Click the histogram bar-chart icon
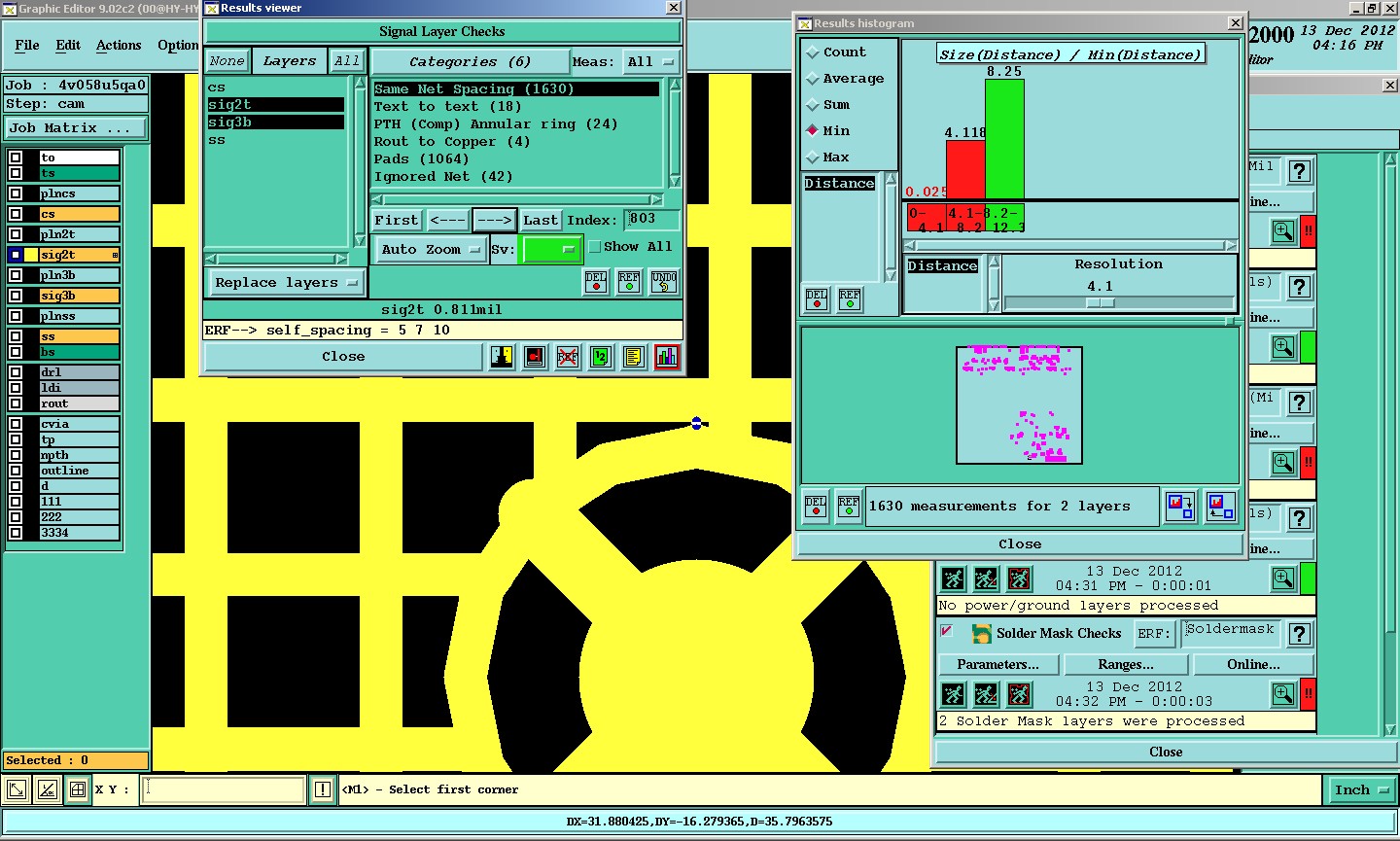 (x=667, y=357)
